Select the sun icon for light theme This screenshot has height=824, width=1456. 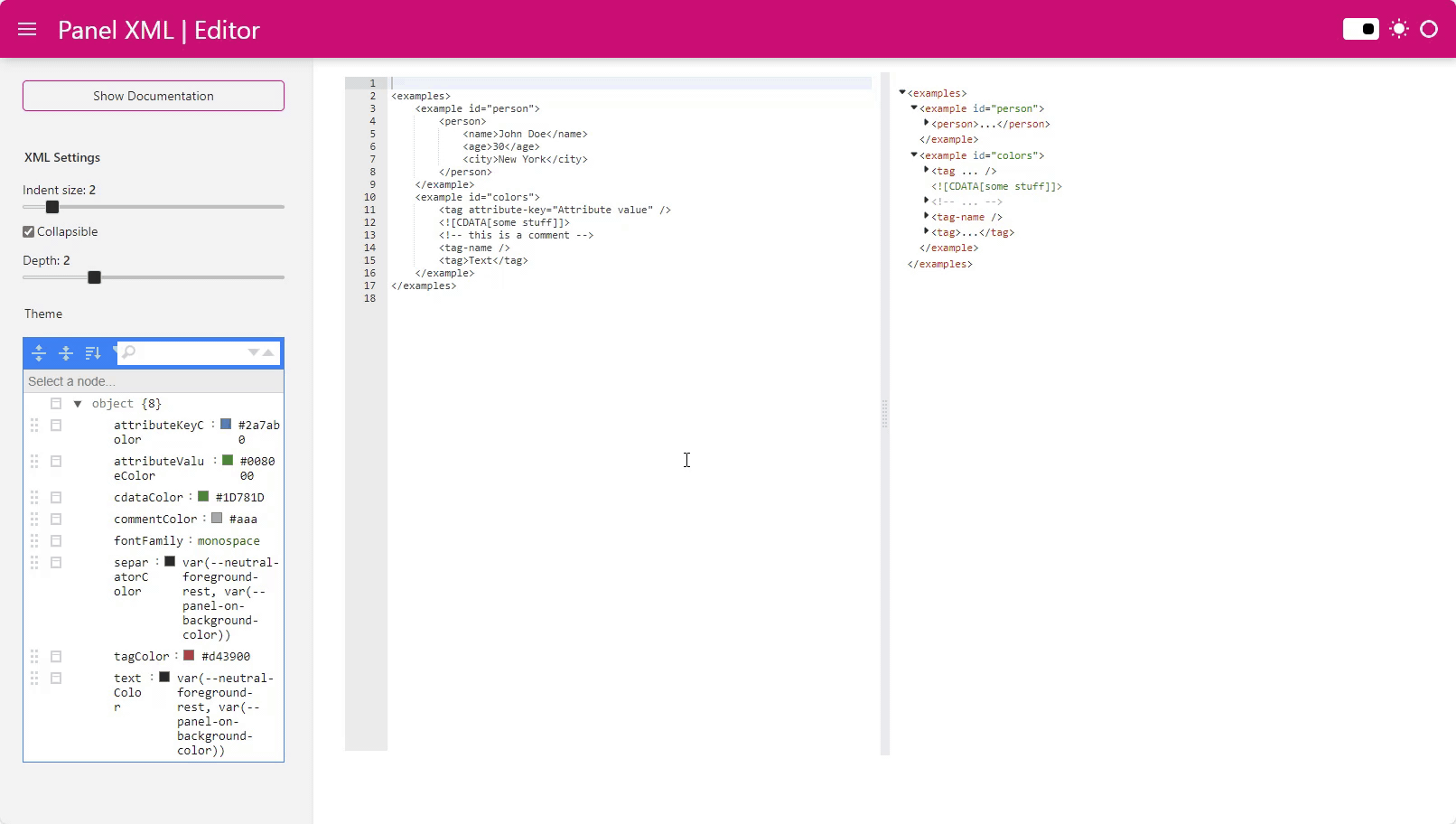[x=1398, y=28]
